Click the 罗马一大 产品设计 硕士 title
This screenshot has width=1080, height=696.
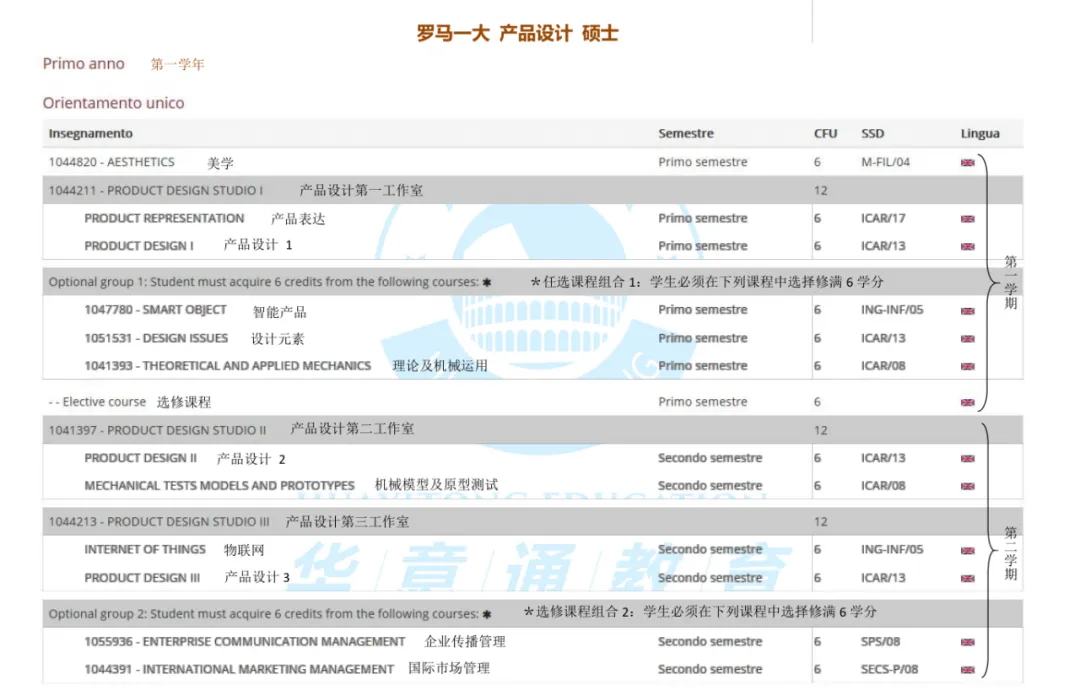pos(517,32)
